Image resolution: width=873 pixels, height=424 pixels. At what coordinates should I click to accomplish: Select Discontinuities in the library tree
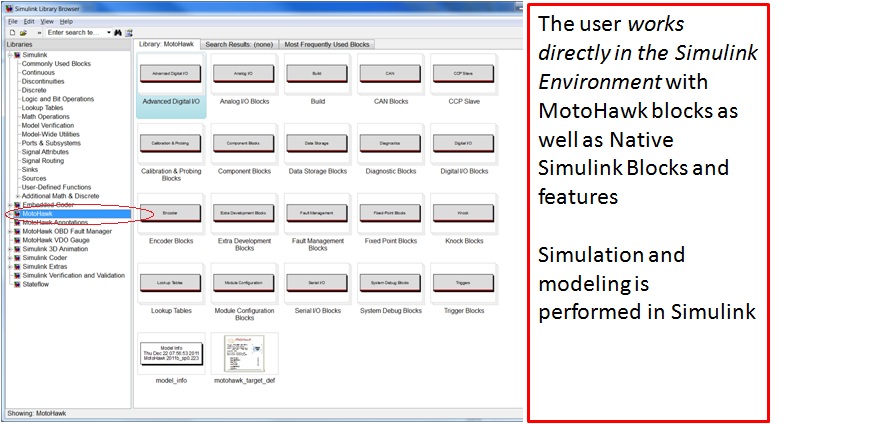point(43,81)
